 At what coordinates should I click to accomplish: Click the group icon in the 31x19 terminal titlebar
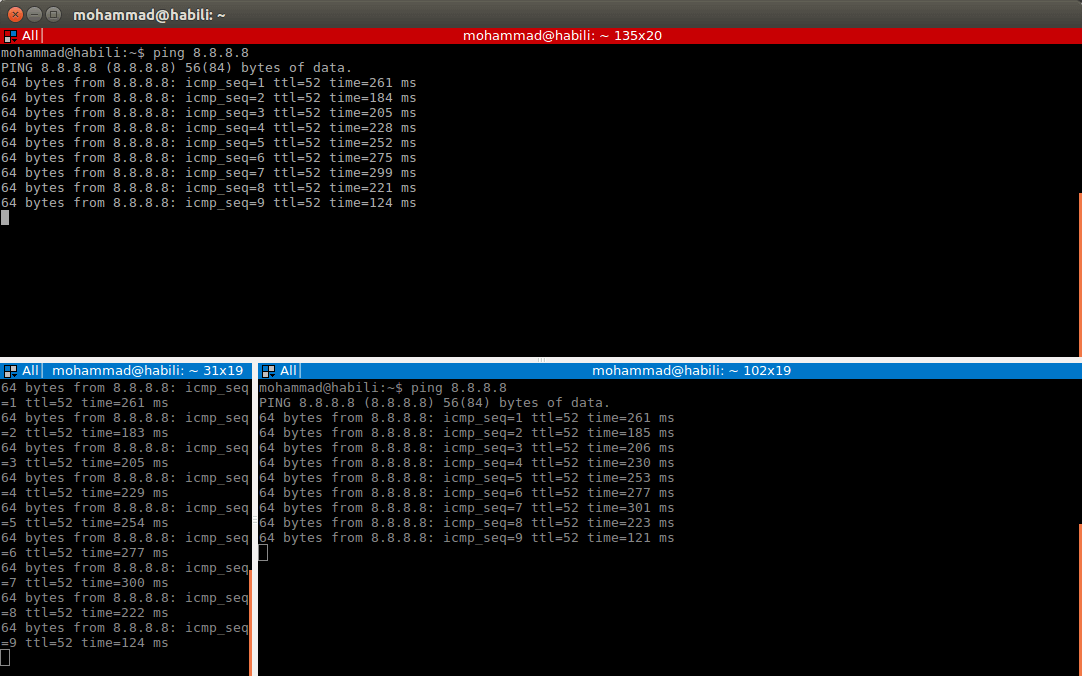click(10, 370)
